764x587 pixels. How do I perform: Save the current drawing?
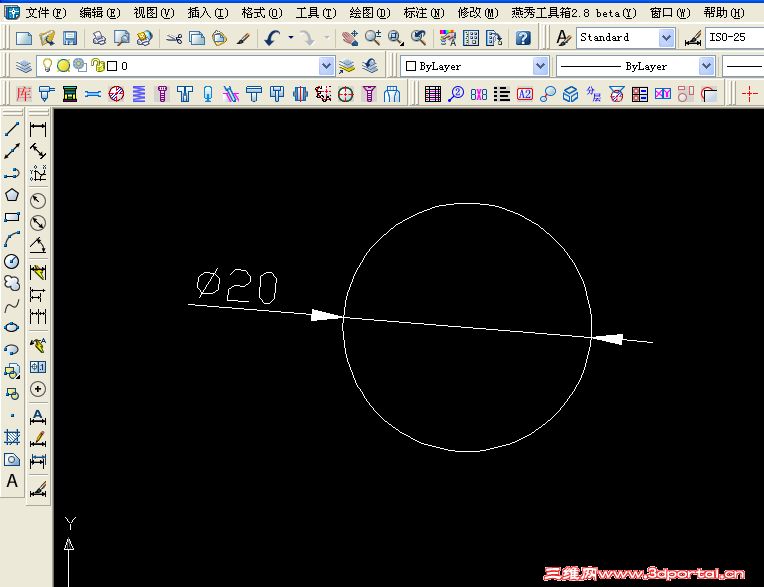(x=70, y=38)
